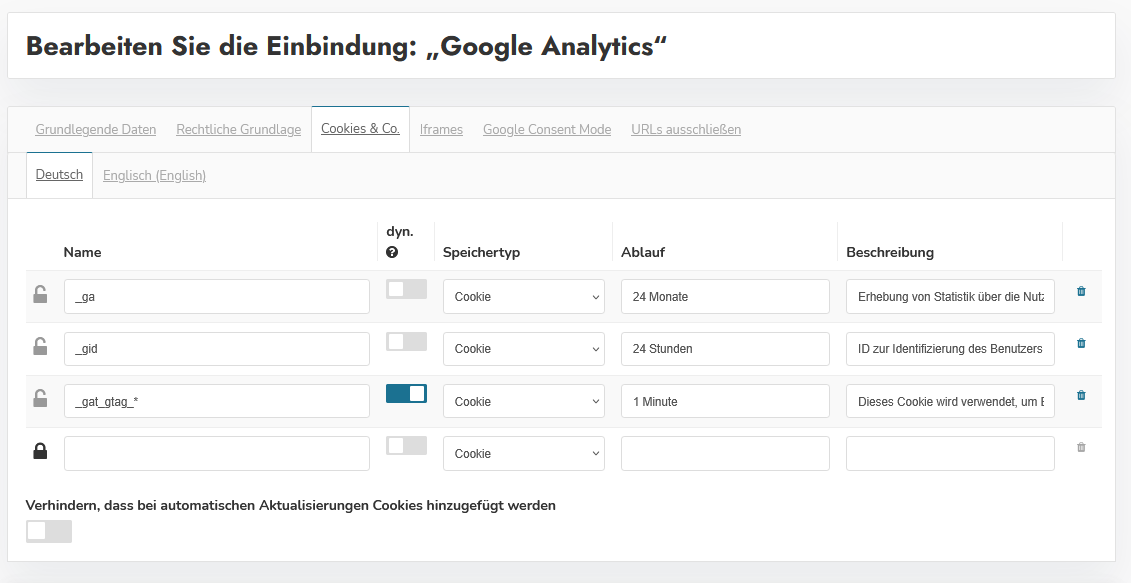The image size is (1131, 583).
Task: Click the unlock icon for _ga row
Action: (40, 294)
